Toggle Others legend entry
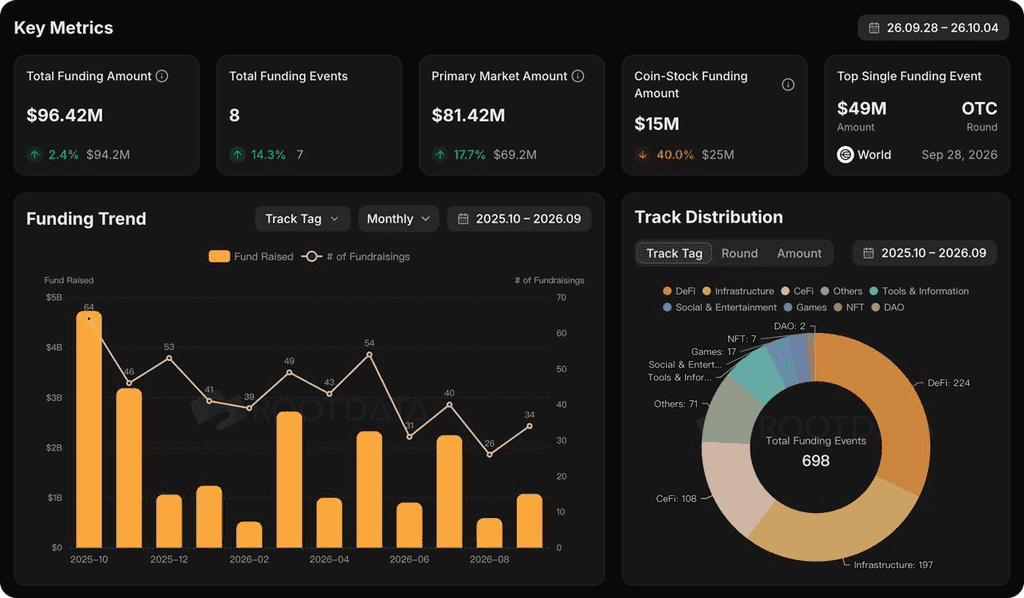This screenshot has width=1024, height=598. tap(841, 291)
